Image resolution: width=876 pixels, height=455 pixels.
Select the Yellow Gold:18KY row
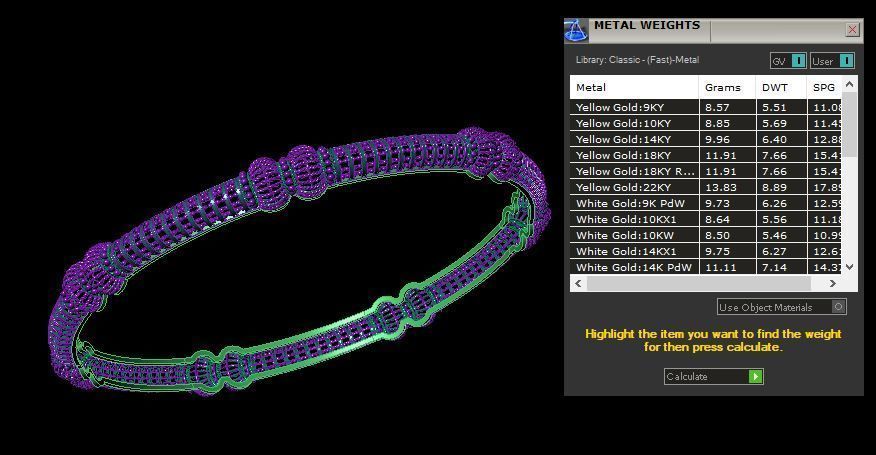706,155
